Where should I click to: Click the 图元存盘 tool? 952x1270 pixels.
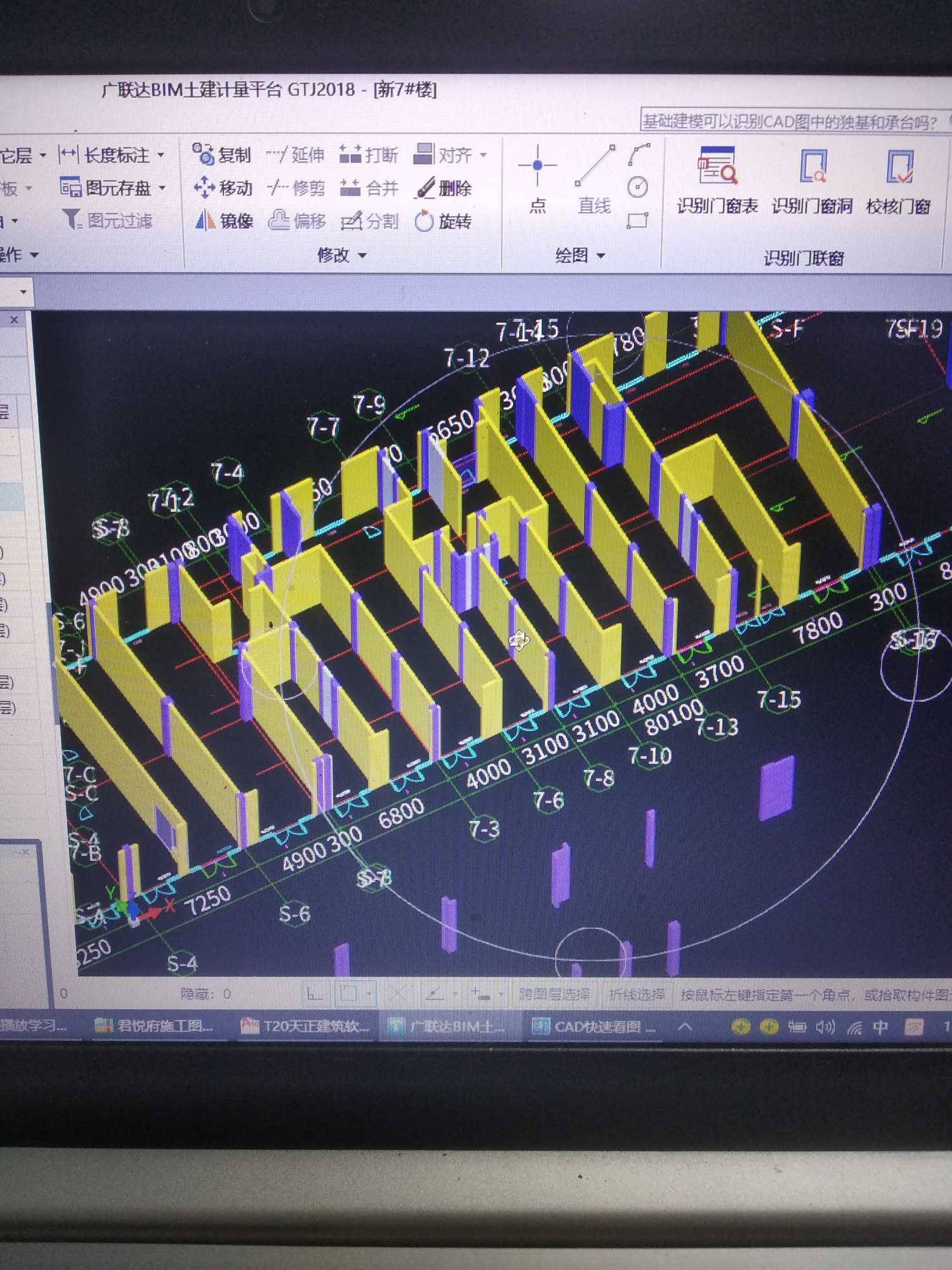click(105, 187)
